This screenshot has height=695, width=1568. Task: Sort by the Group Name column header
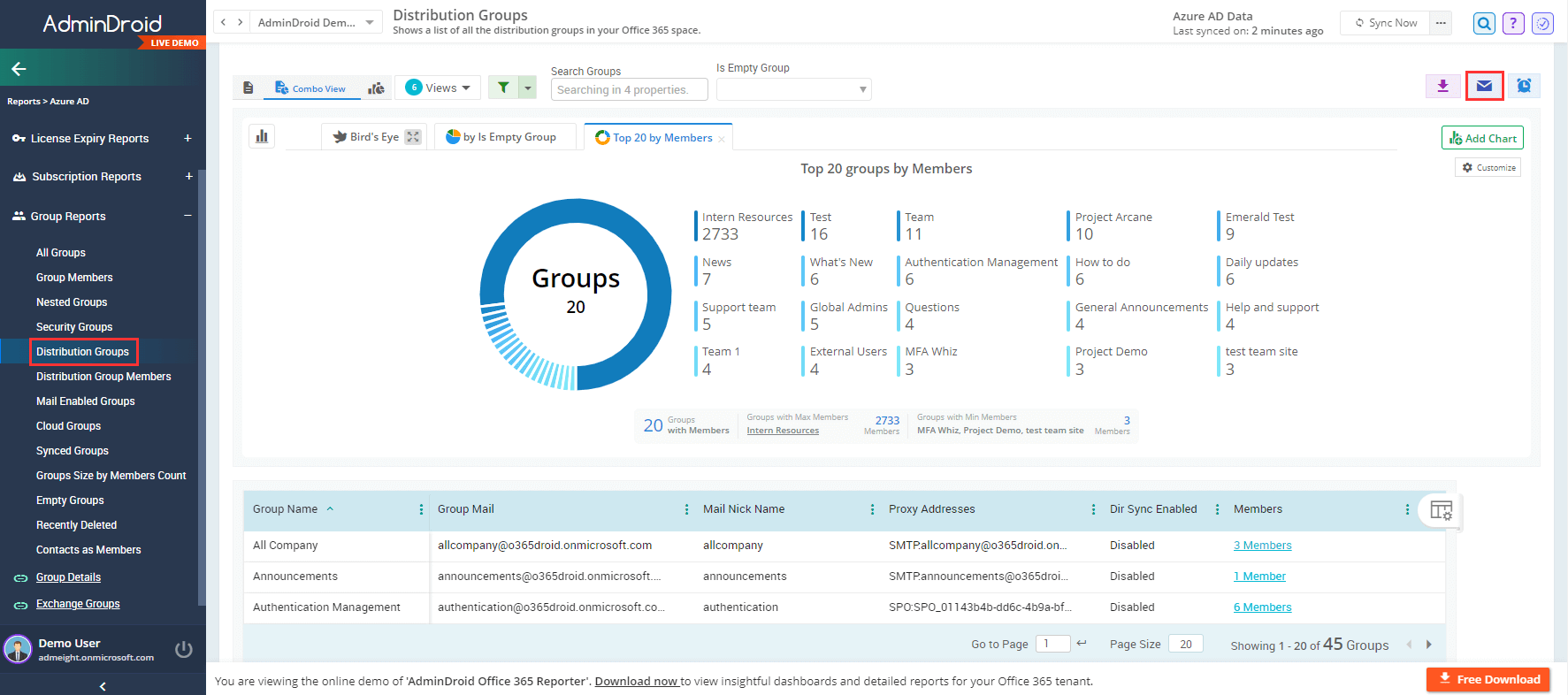[x=285, y=509]
